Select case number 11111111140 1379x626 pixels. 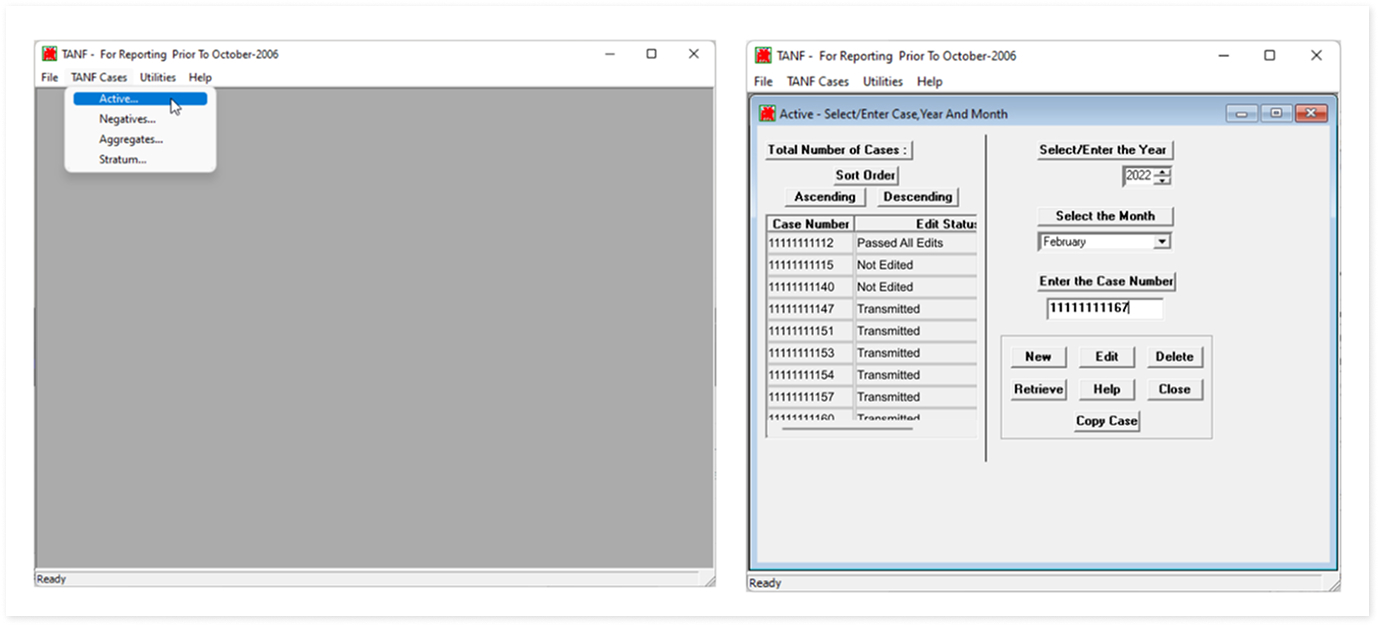pos(810,287)
